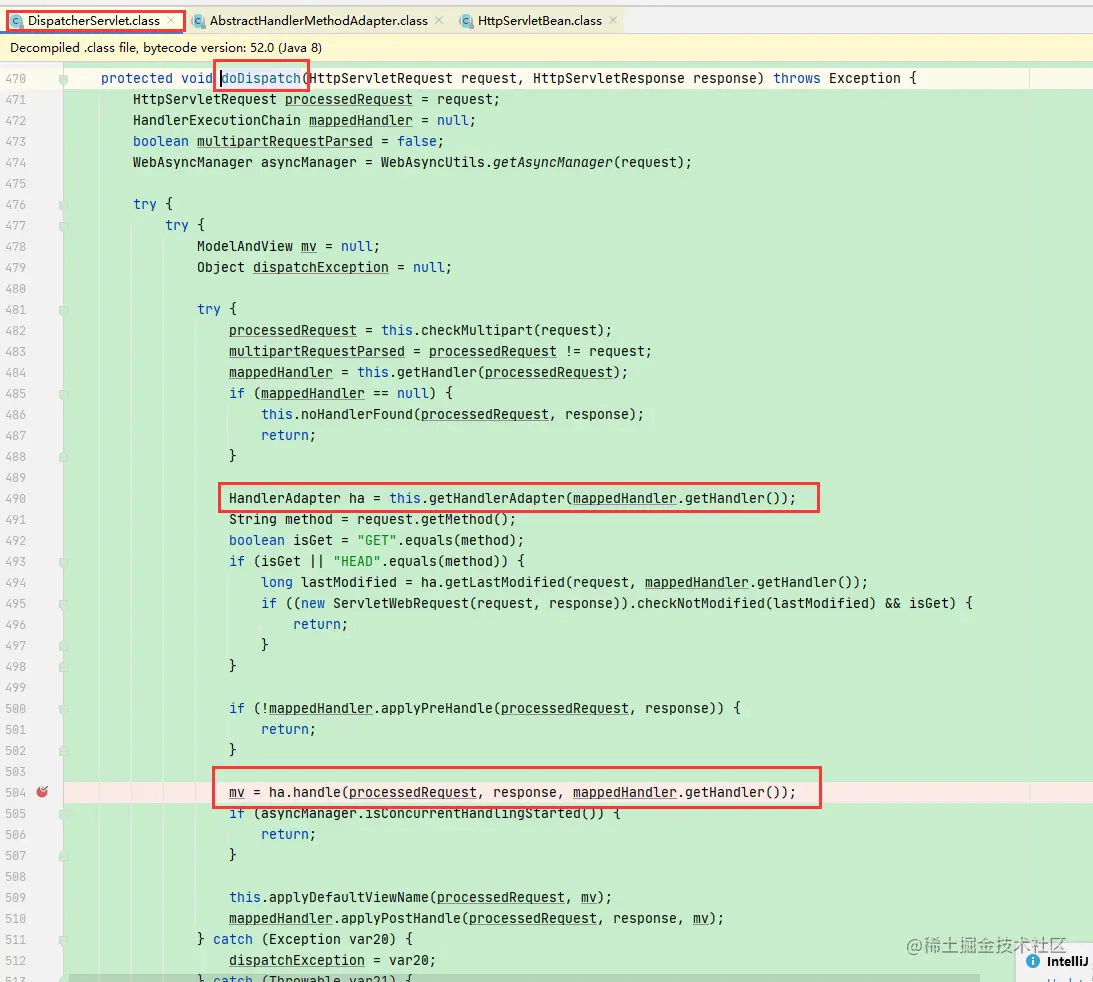Click the throws keyword on line 470
Screen dimensions: 1093x982
pyautogui.click(x=797, y=78)
